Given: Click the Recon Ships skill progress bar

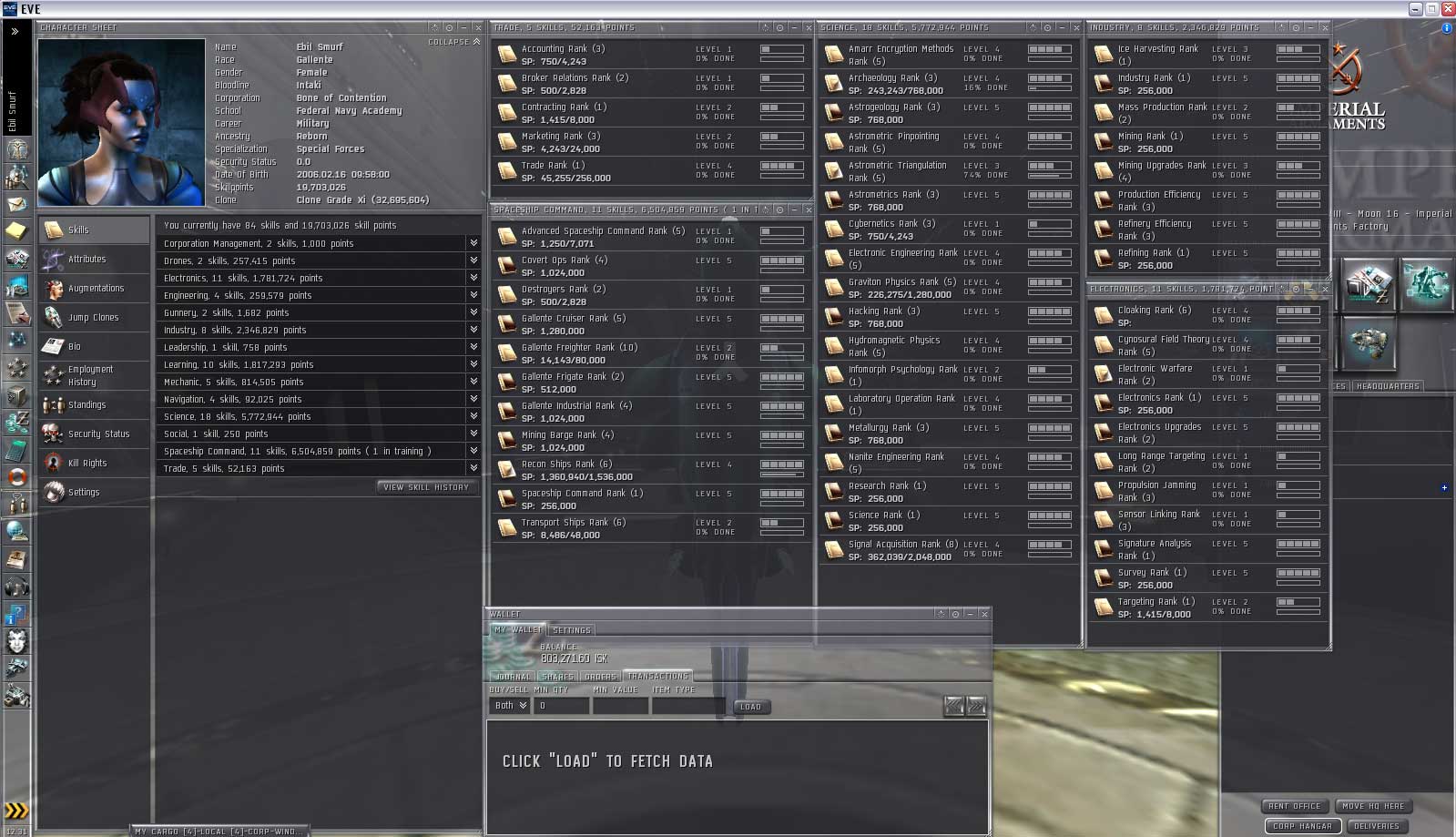Looking at the screenshot, I should [x=781, y=475].
